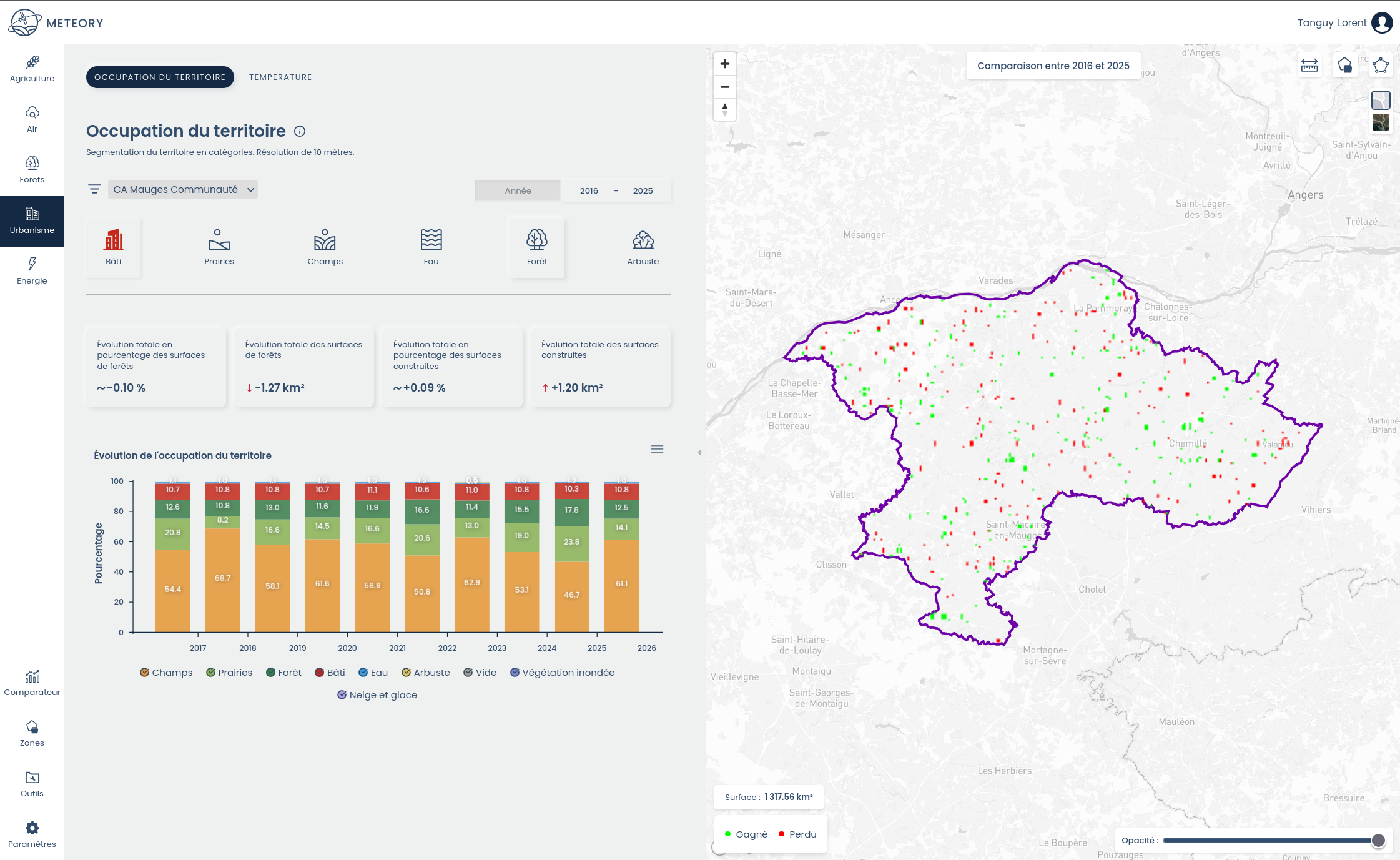The image size is (1400, 860).
Task: Click the polygon draw tool on map
Action: 1380,65
